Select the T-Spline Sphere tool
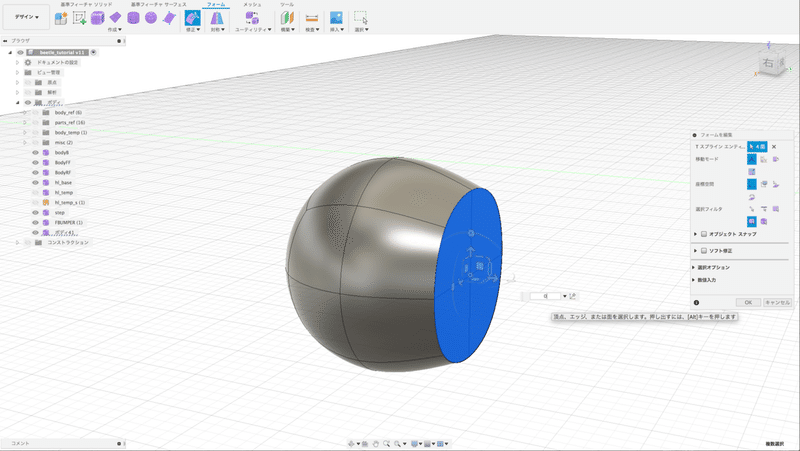 pos(151,18)
